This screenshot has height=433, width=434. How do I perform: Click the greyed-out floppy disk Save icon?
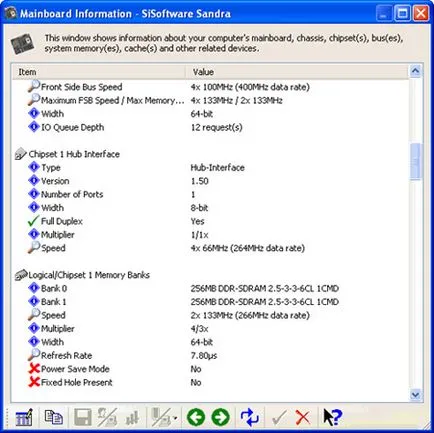[x=83, y=417]
